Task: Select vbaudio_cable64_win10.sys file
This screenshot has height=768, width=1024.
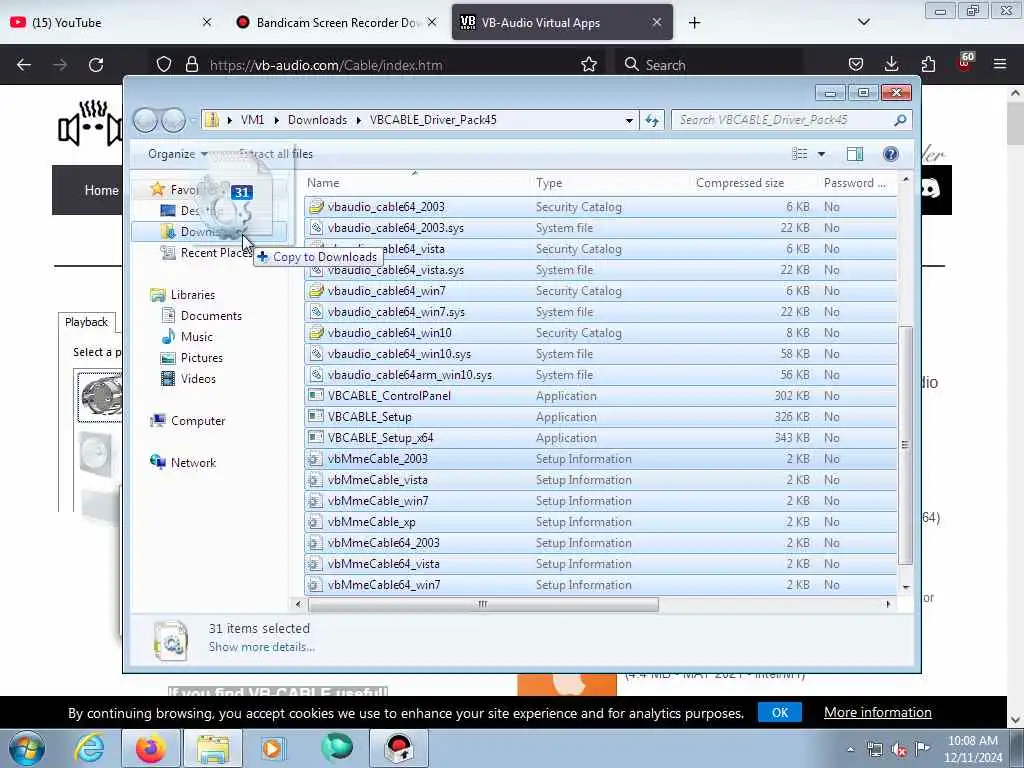Action: pyautogui.click(x=600, y=354)
